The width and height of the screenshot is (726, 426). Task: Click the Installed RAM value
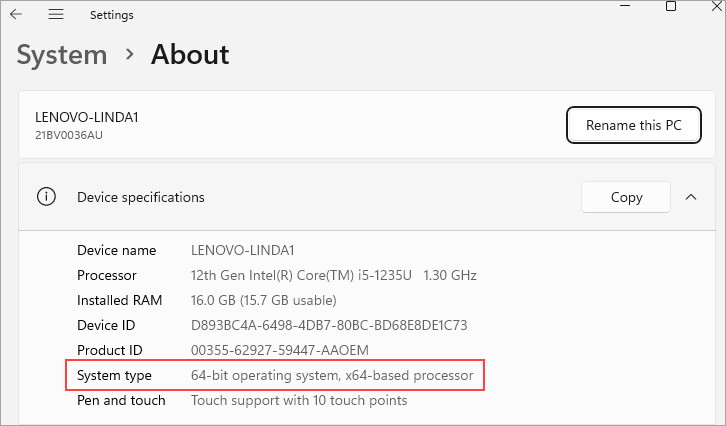tap(264, 300)
